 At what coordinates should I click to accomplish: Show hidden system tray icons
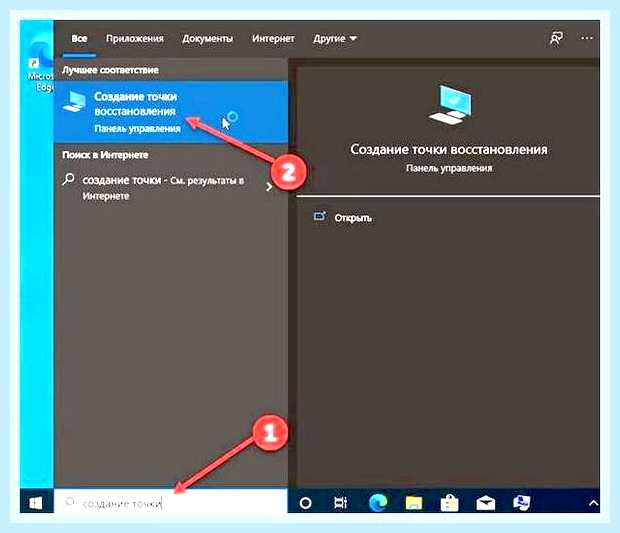click(x=593, y=503)
